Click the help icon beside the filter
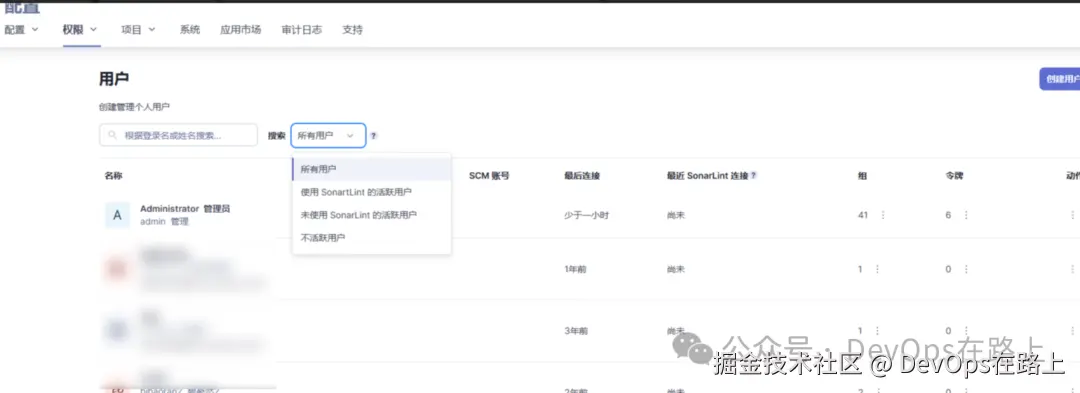Viewport: 1080px width, 393px height. tap(374, 136)
